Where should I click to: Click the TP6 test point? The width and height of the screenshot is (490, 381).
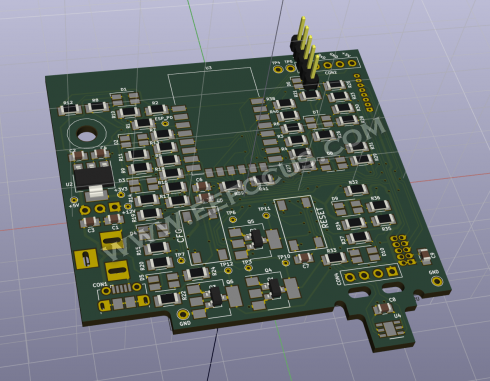(233, 219)
